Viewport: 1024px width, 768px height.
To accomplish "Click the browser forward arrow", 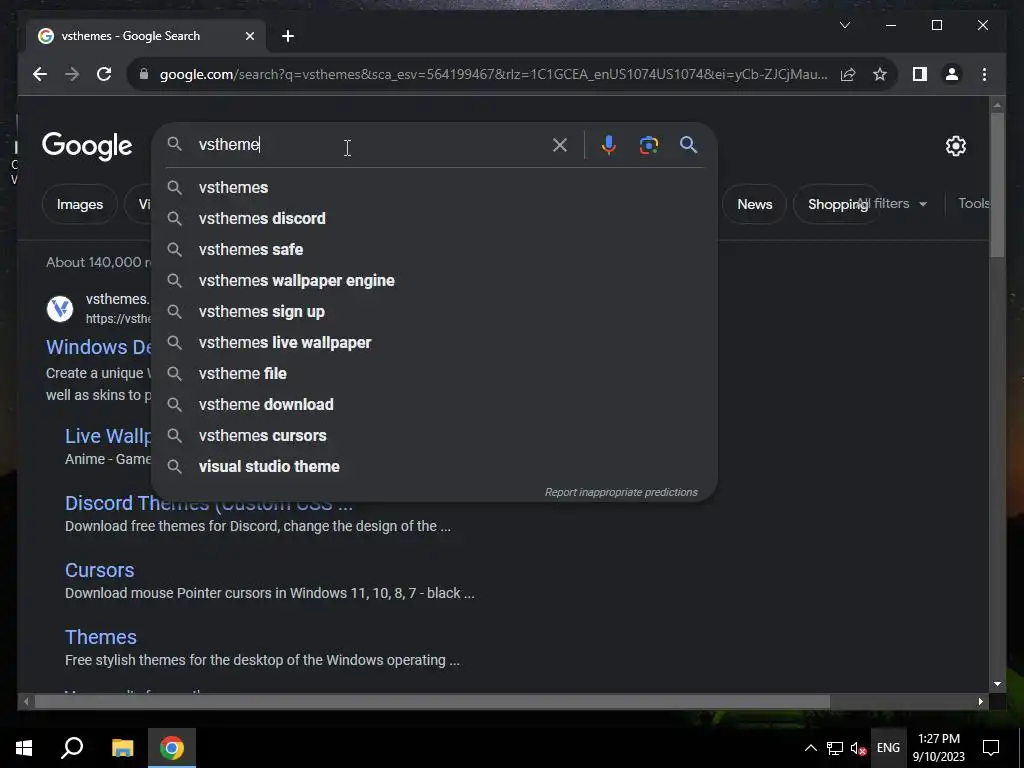I will pyautogui.click(x=72, y=74).
